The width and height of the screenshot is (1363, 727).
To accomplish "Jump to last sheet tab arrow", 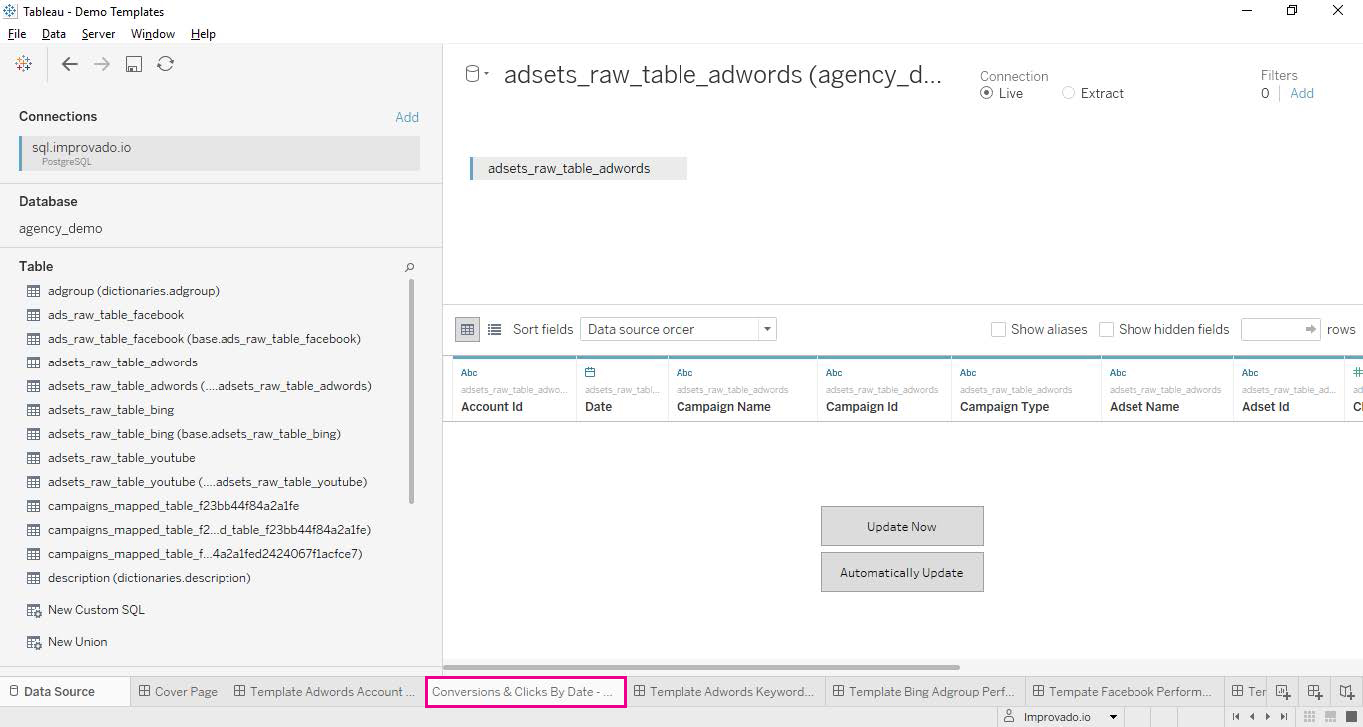I will click(x=1284, y=717).
